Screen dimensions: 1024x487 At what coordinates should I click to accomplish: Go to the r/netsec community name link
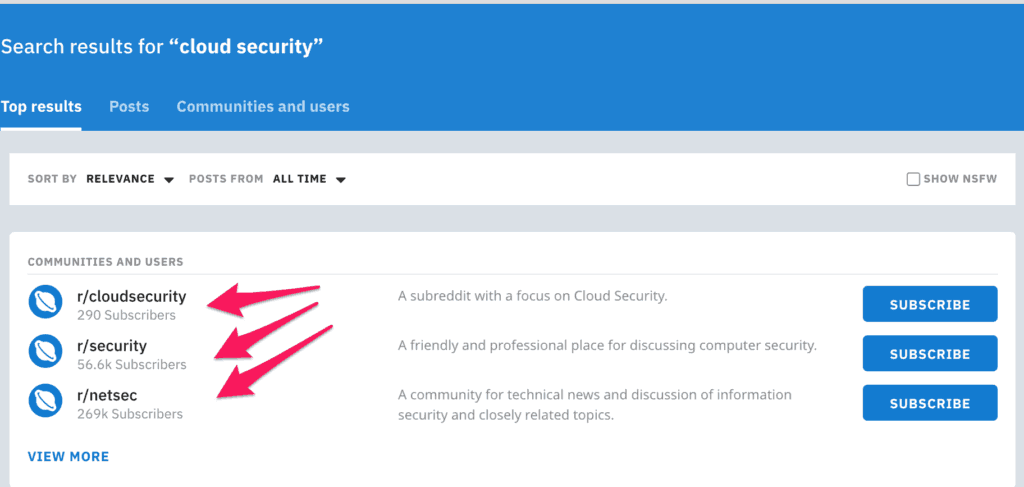click(x=107, y=395)
